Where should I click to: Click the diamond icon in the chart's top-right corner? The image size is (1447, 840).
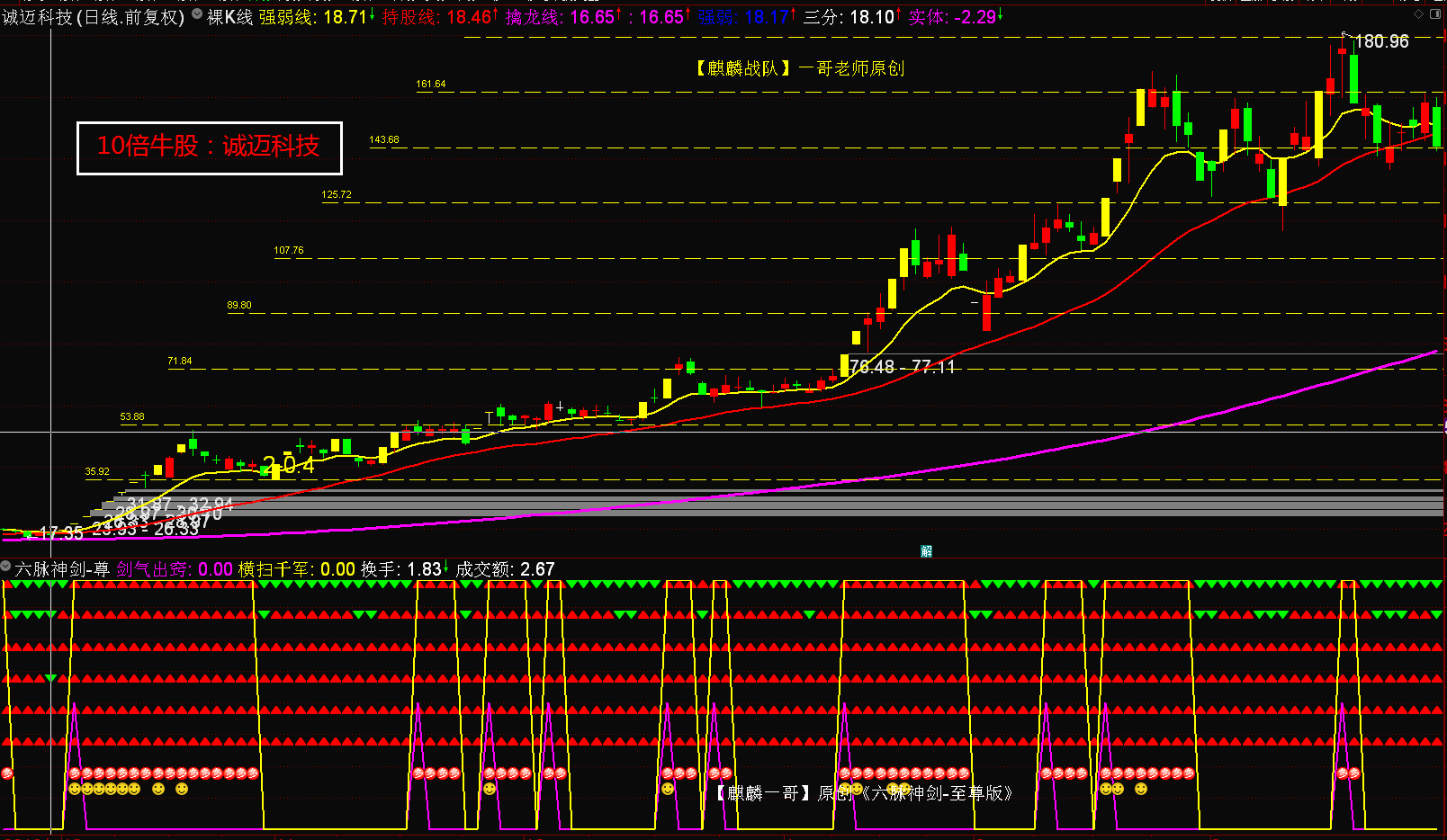point(1420,14)
